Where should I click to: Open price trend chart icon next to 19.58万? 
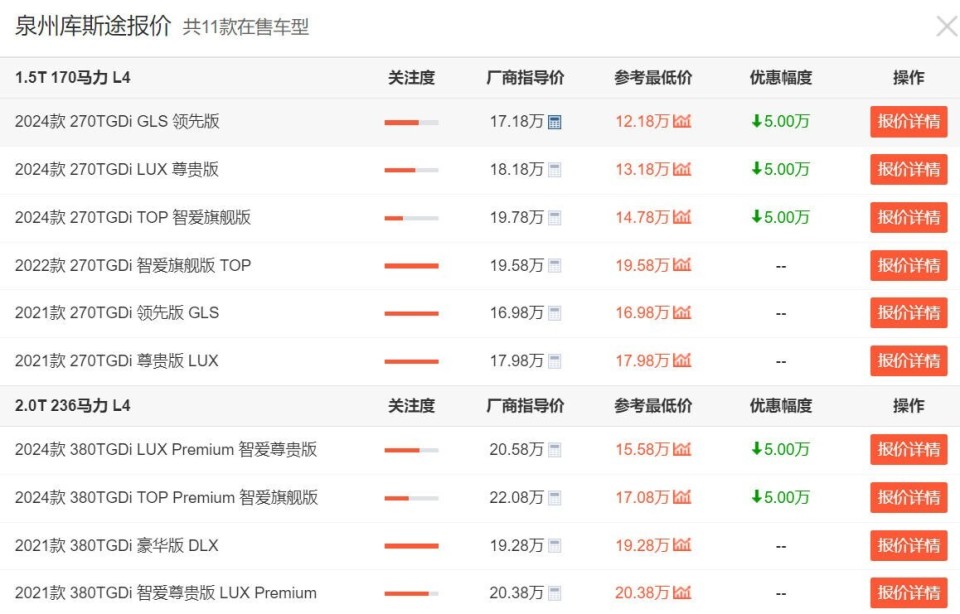(682, 265)
